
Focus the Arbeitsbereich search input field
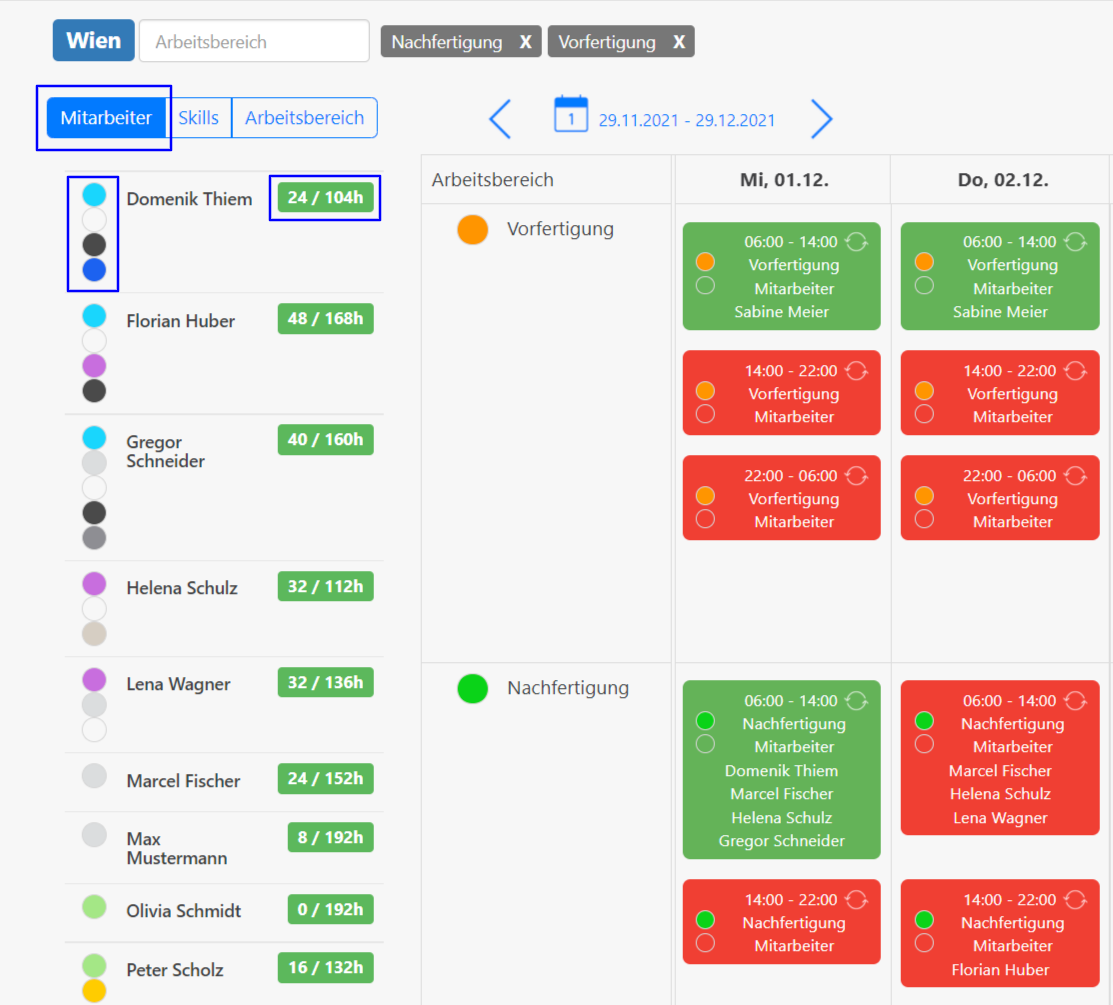pos(254,42)
